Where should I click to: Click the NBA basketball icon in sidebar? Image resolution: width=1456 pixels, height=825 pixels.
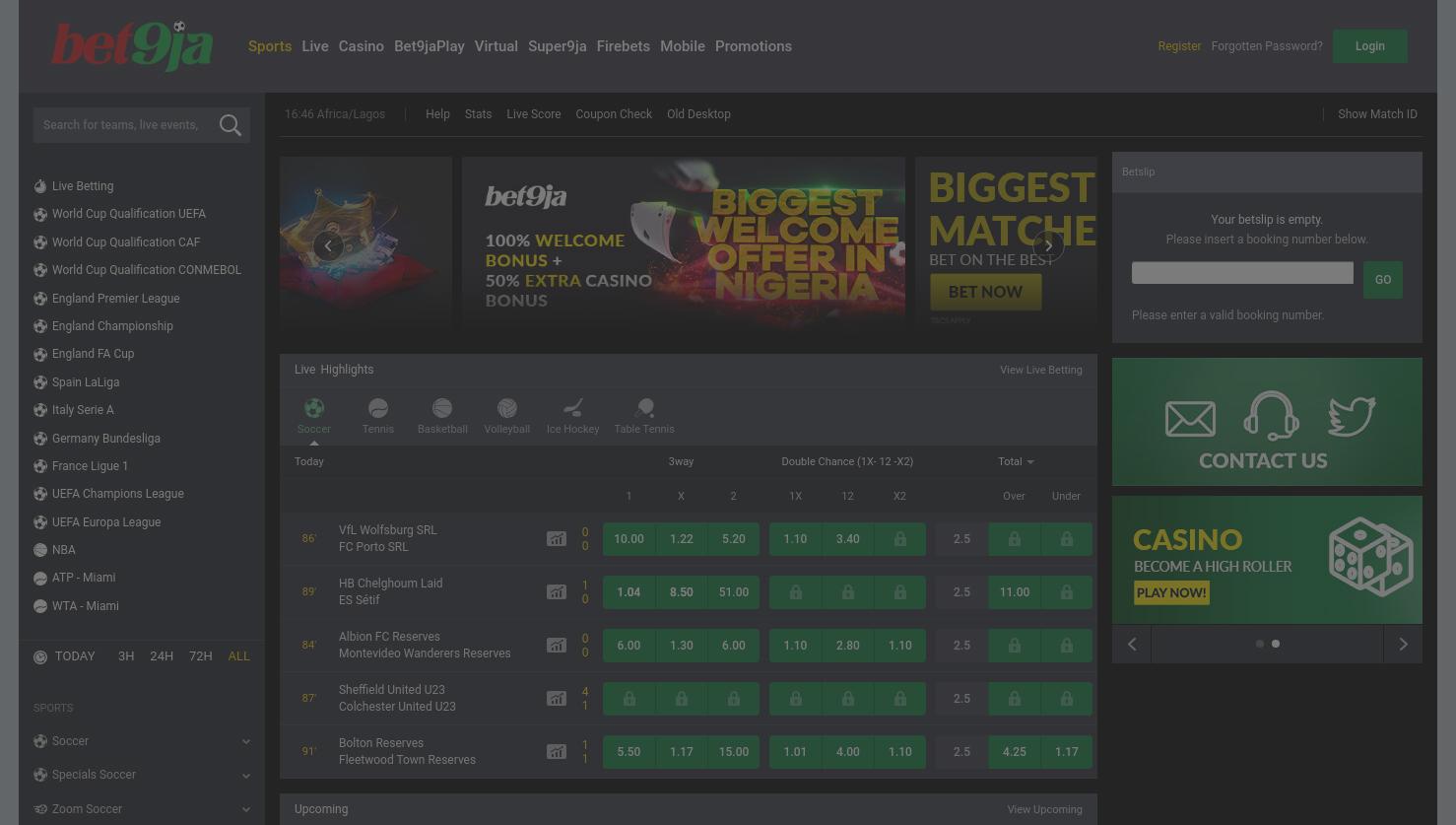tap(40, 550)
